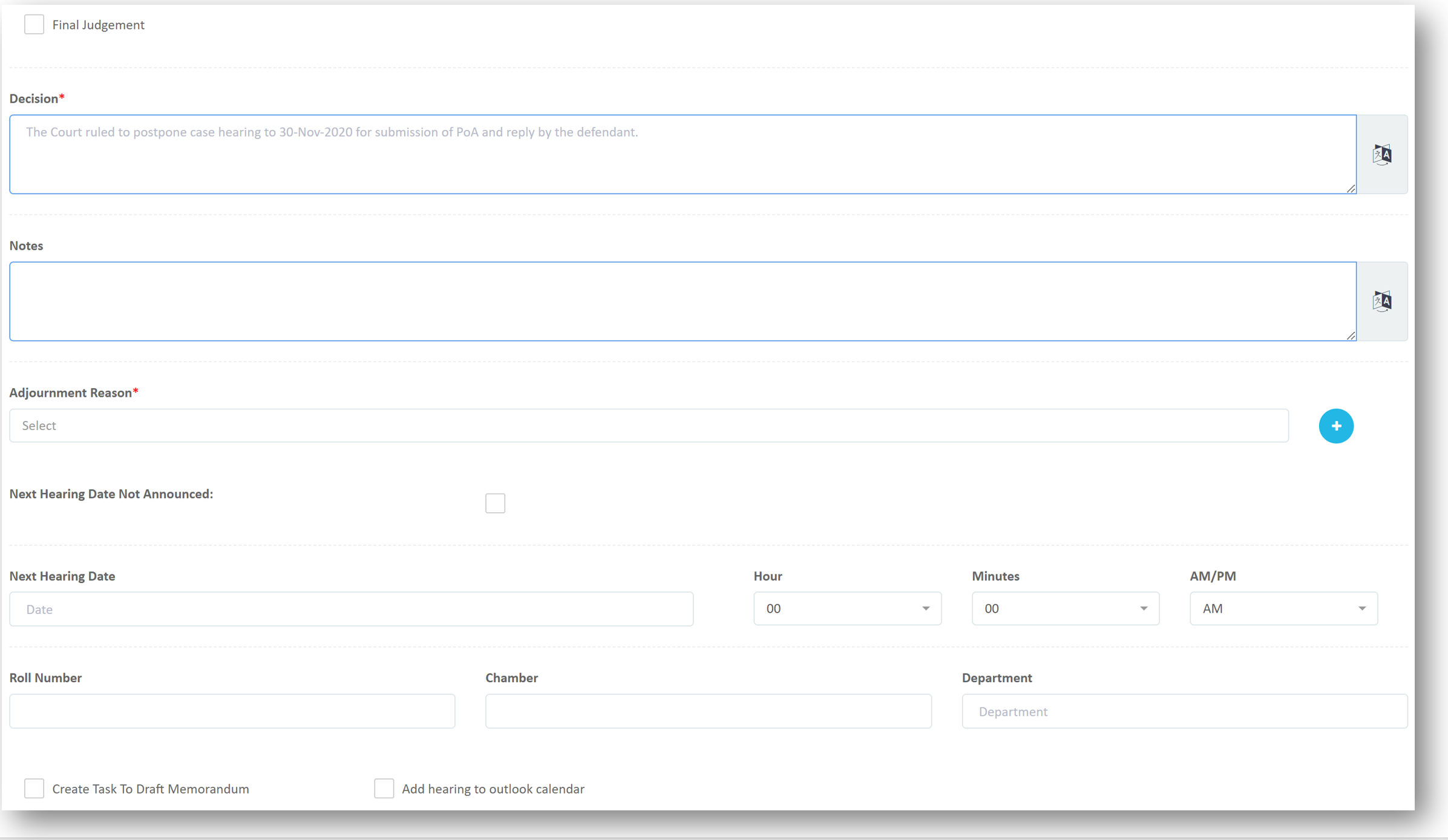Screen dimensions: 1448x840
Task: Click the Roll Number input field
Action: (x=232, y=711)
